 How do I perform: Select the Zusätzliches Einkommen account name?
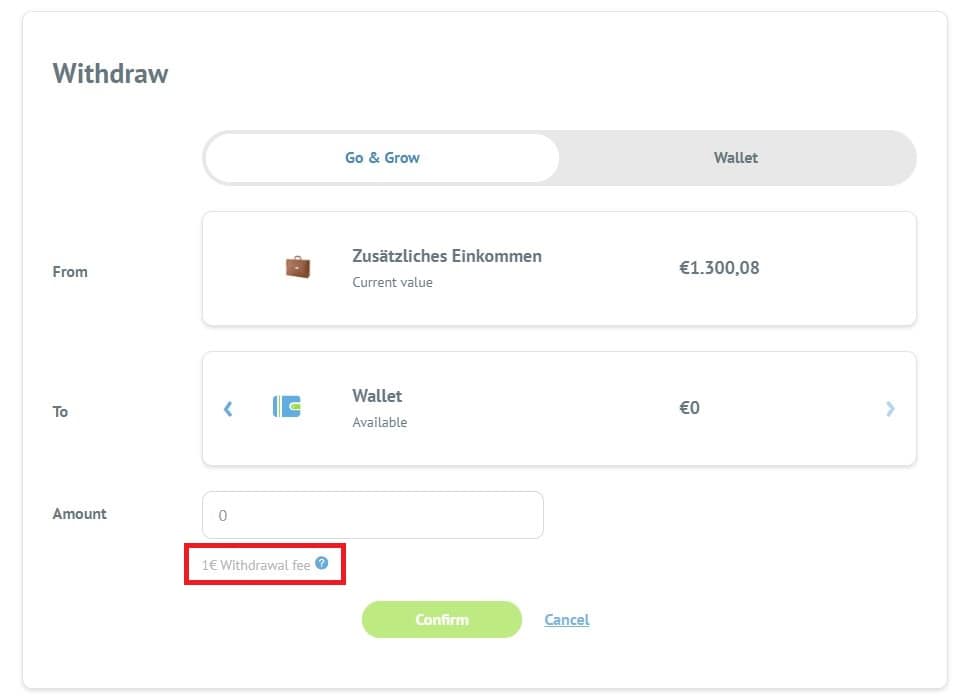pyautogui.click(x=447, y=256)
